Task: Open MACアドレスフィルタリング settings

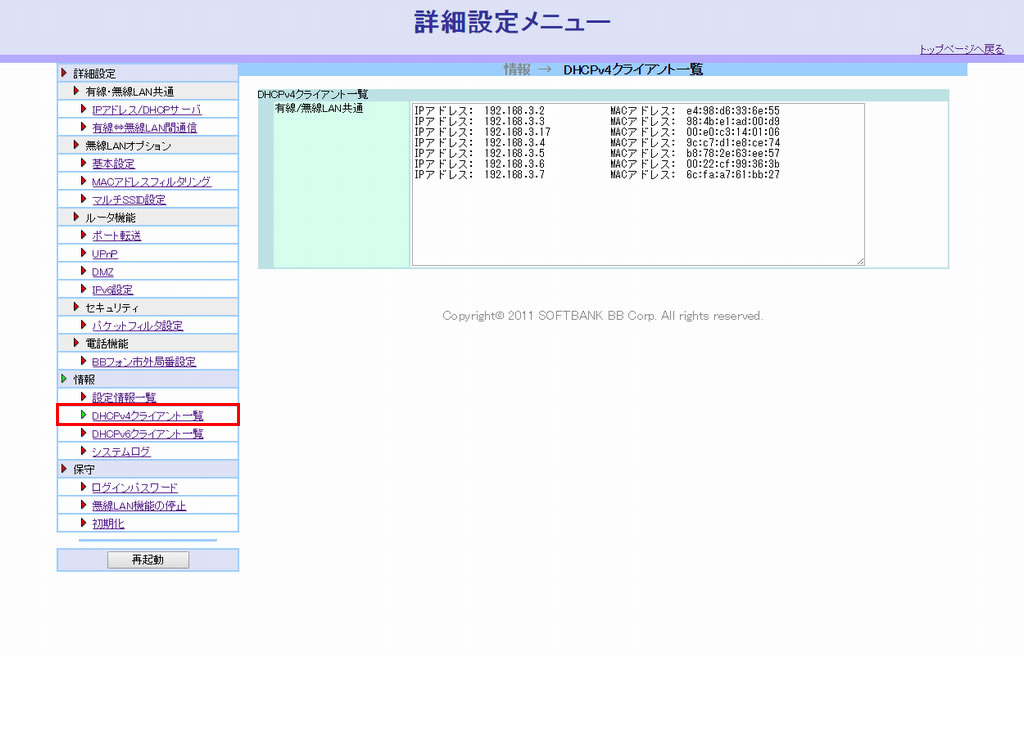Action: click(151, 182)
